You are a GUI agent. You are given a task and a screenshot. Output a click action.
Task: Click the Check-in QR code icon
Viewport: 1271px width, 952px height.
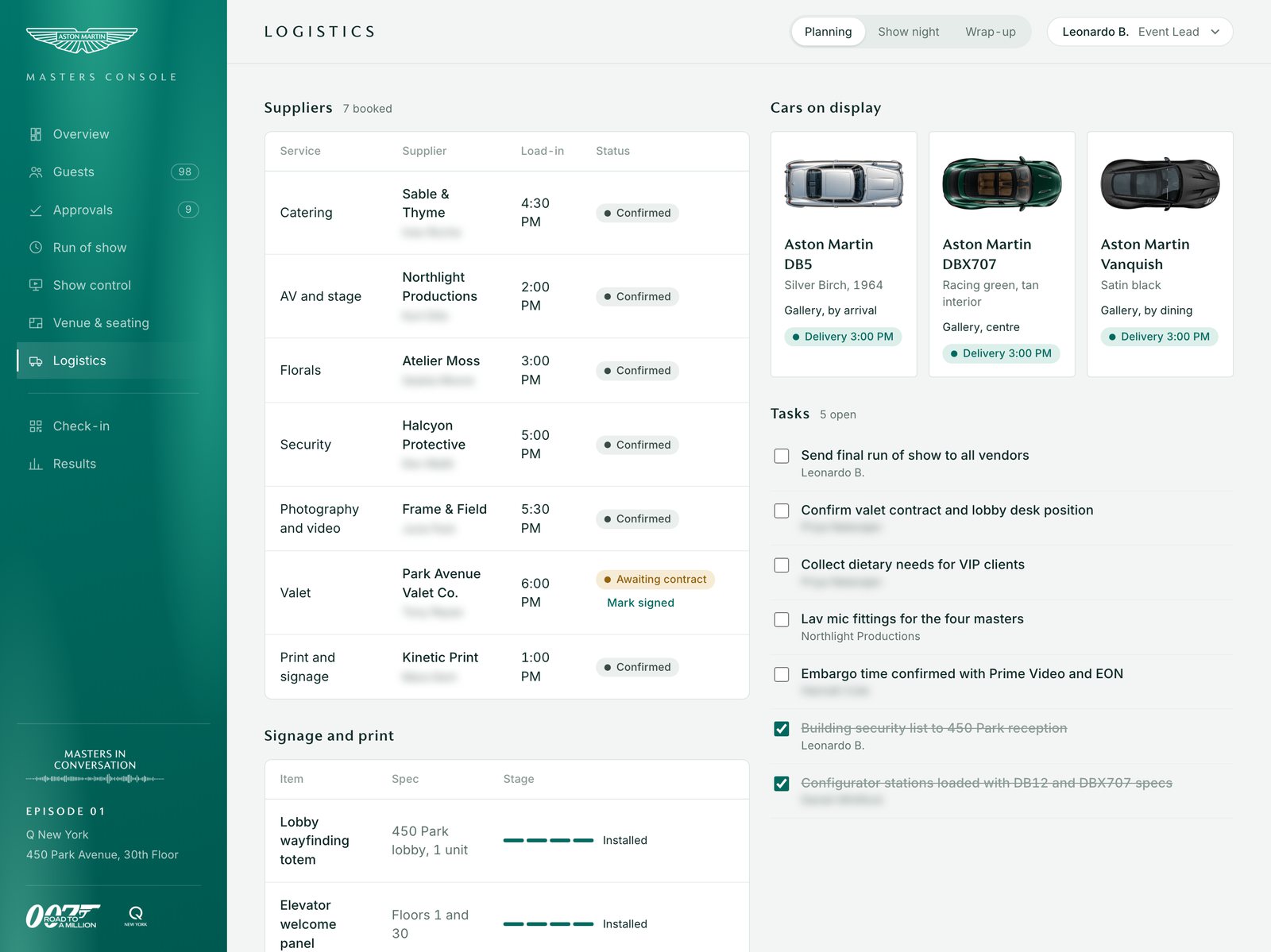click(36, 426)
